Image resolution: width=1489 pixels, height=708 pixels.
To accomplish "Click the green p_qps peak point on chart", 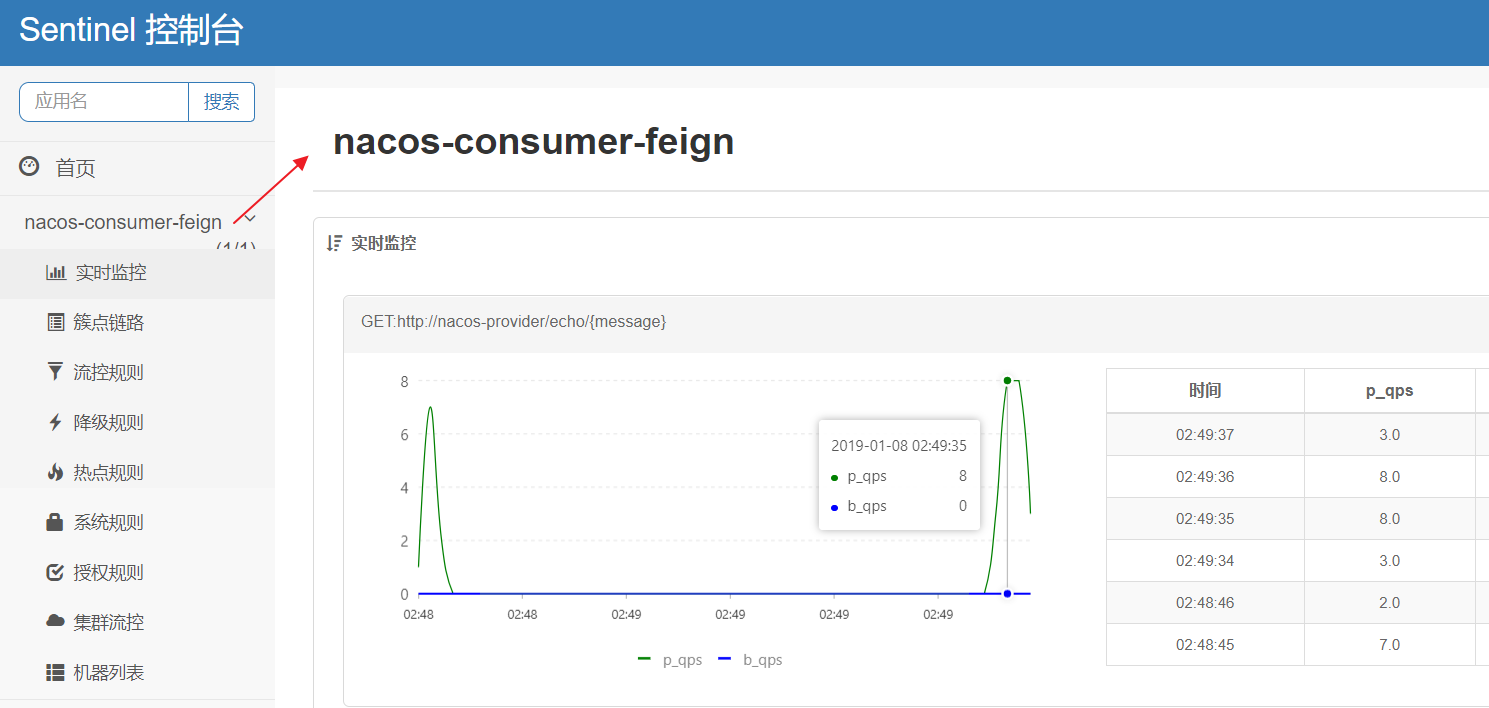I will (x=1007, y=380).
